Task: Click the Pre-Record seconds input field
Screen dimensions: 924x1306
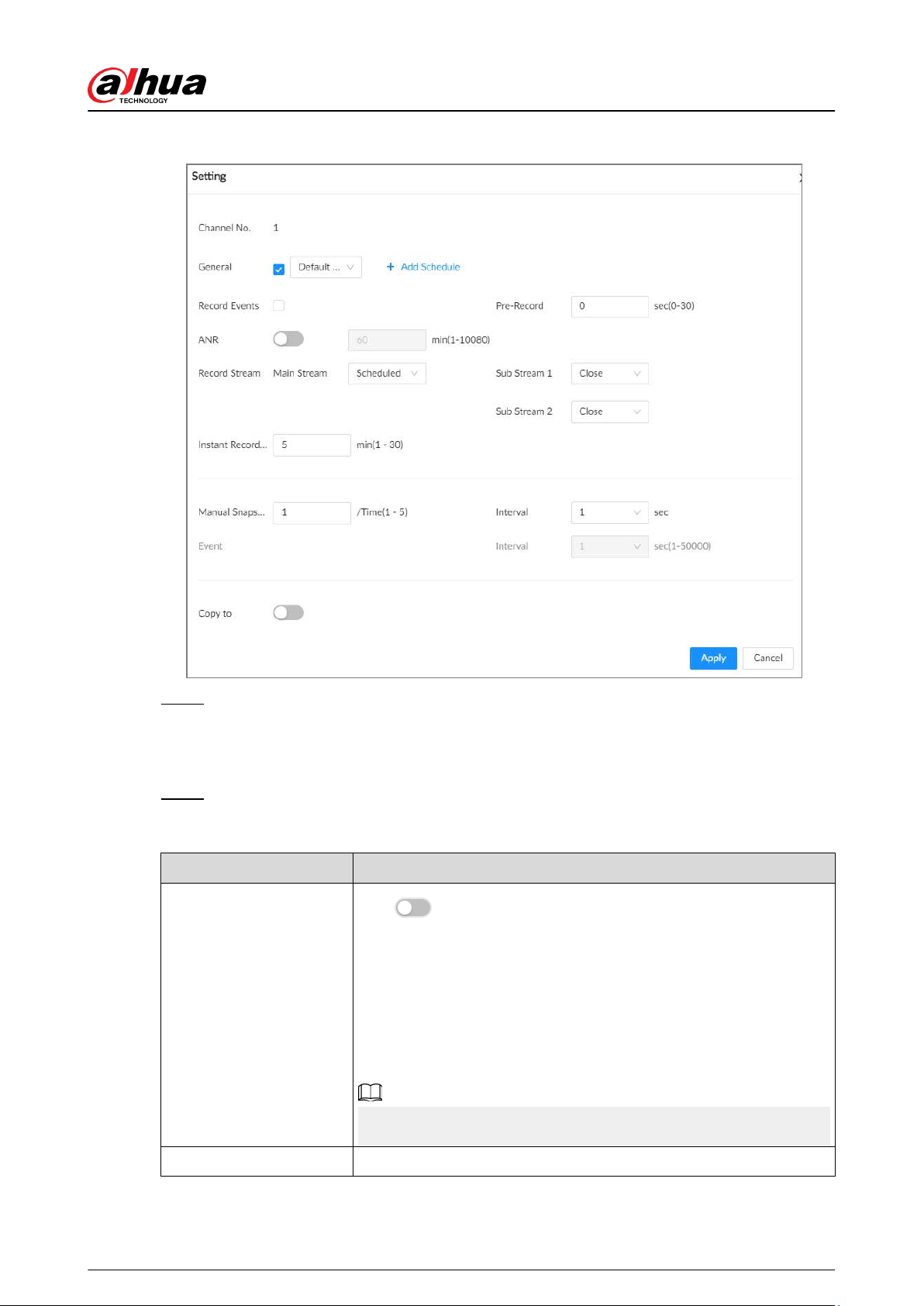Action: tap(609, 306)
